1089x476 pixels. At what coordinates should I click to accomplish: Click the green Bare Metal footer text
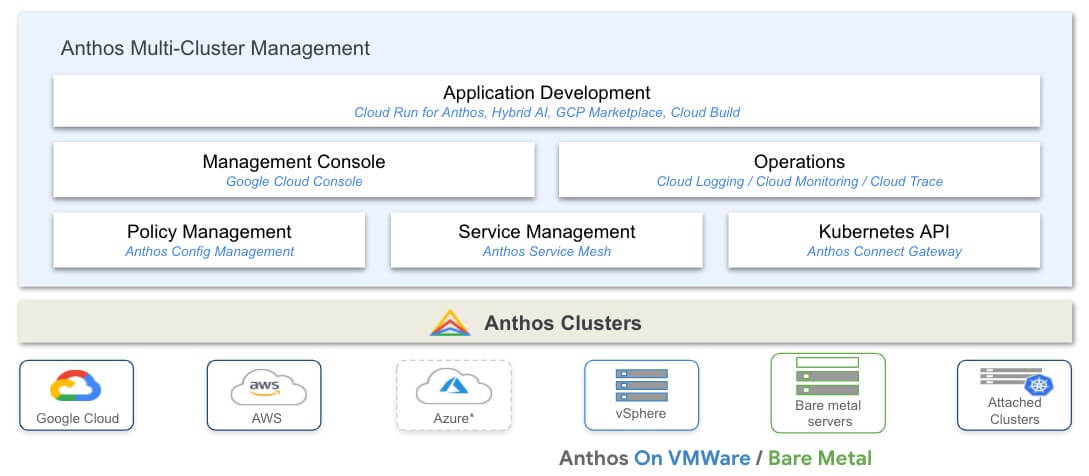point(819,458)
